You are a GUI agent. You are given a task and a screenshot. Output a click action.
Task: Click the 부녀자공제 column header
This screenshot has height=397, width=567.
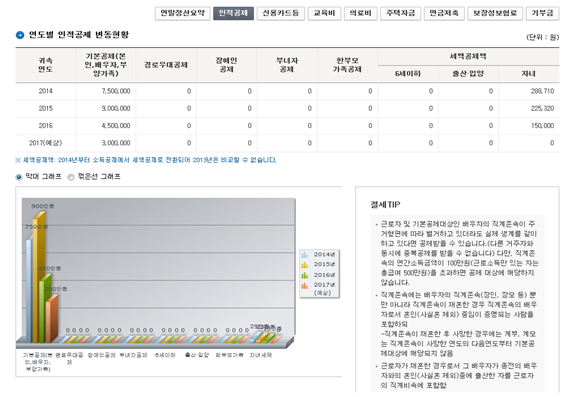(287, 65)
